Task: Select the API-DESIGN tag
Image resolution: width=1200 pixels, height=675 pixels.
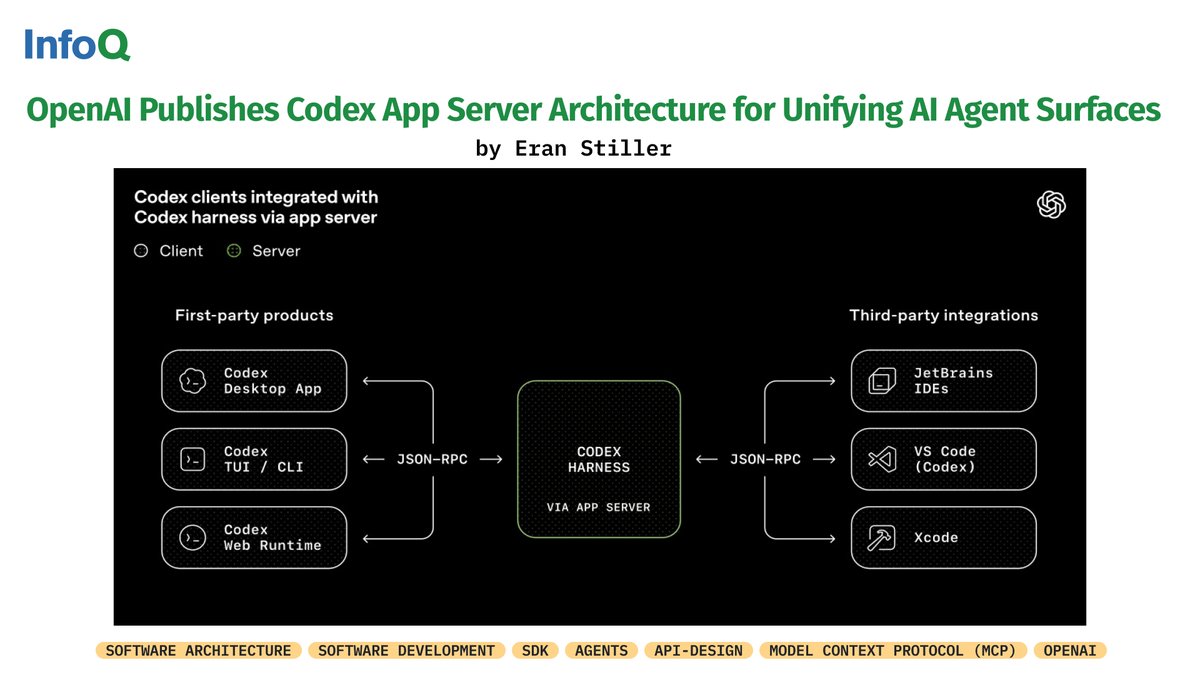Action: point(698,650)
